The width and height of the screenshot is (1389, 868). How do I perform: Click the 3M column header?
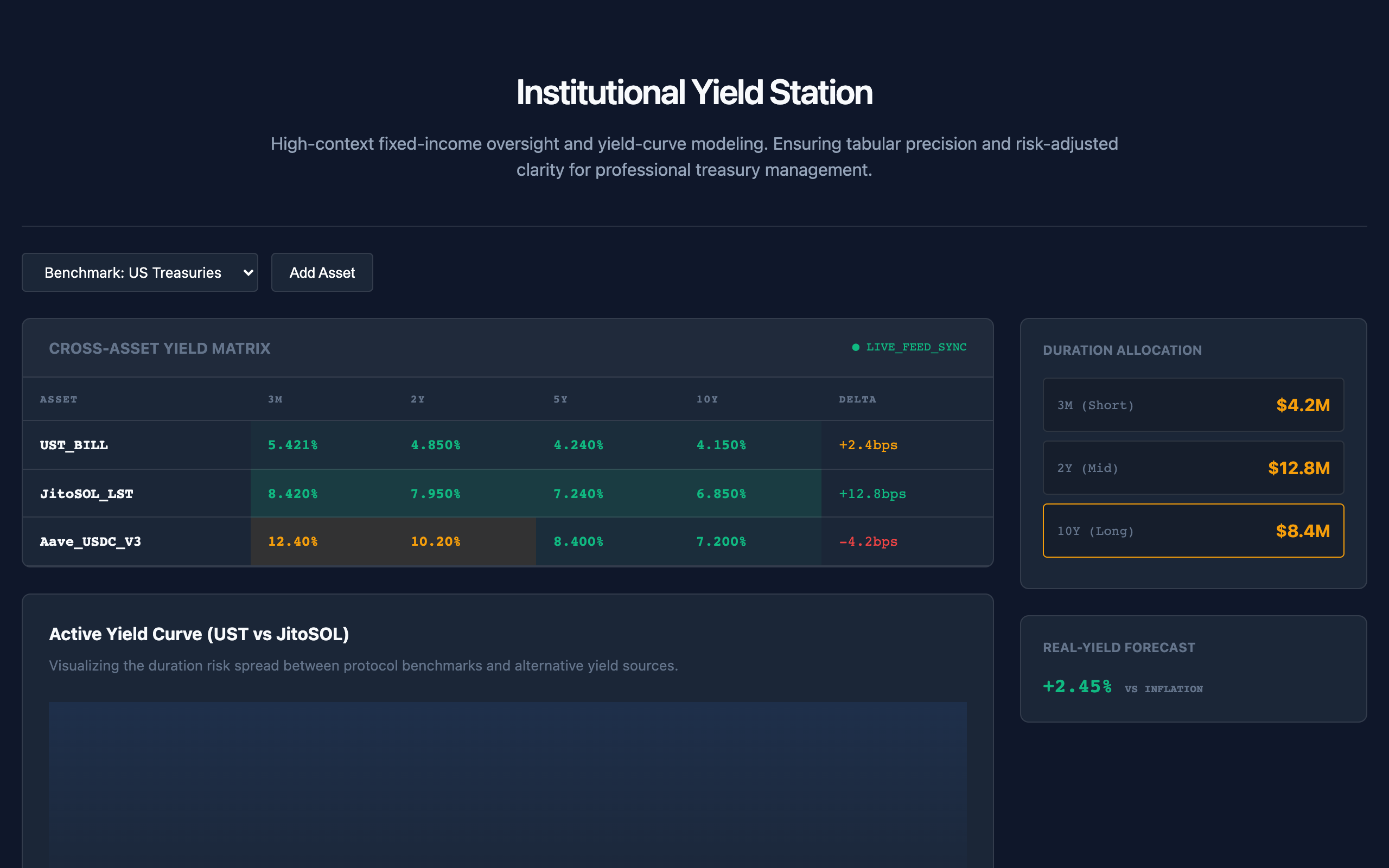(x=275, y=400)
